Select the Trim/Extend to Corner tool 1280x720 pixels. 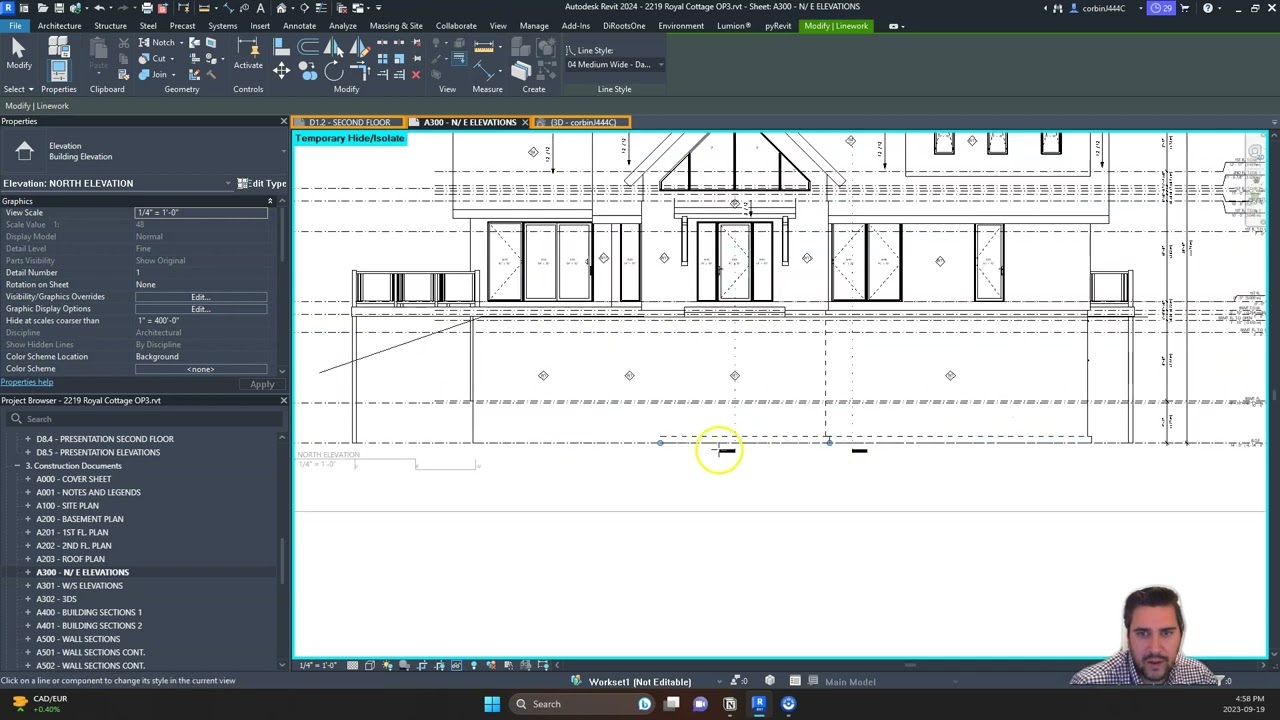(x=360, y=70)
